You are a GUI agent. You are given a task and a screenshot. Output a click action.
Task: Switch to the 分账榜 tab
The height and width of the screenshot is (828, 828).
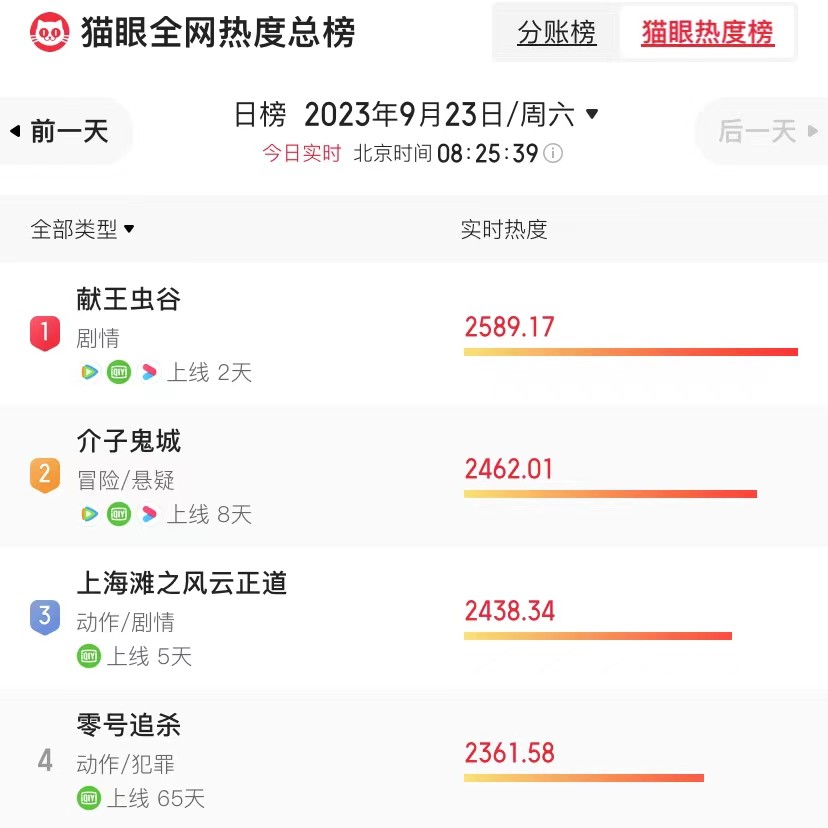pos(558,32)
